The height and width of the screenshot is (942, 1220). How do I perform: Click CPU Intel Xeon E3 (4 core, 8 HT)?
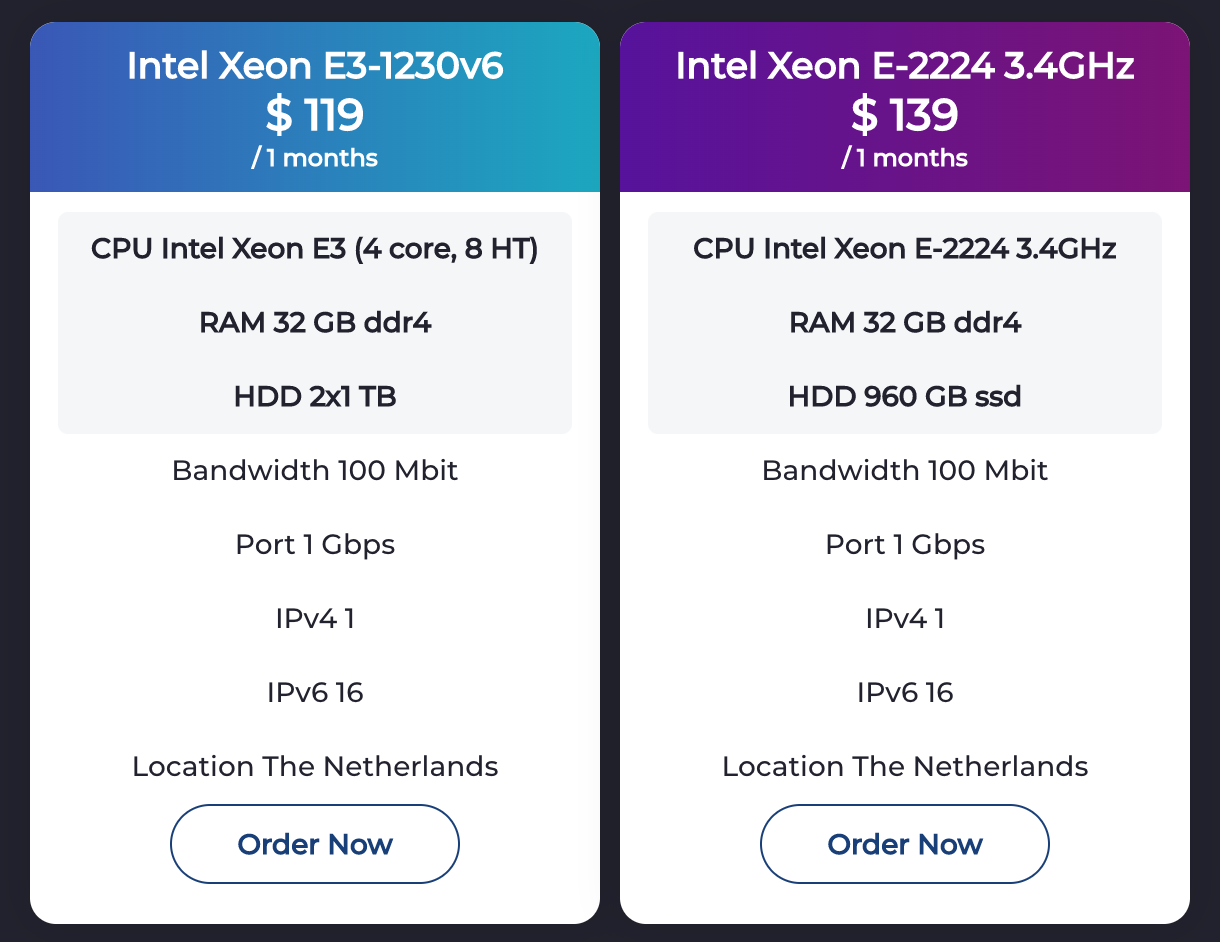(315, 249)
